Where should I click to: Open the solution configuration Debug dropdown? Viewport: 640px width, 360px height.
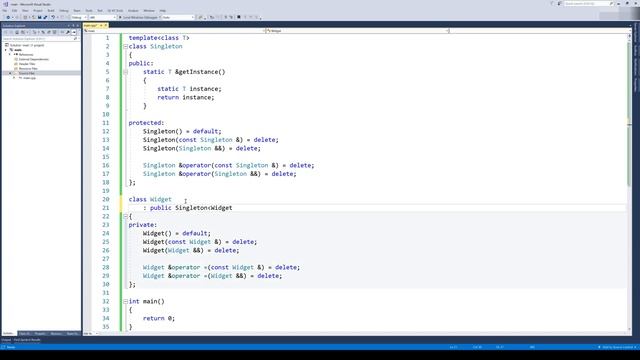[x=79, y=17]
